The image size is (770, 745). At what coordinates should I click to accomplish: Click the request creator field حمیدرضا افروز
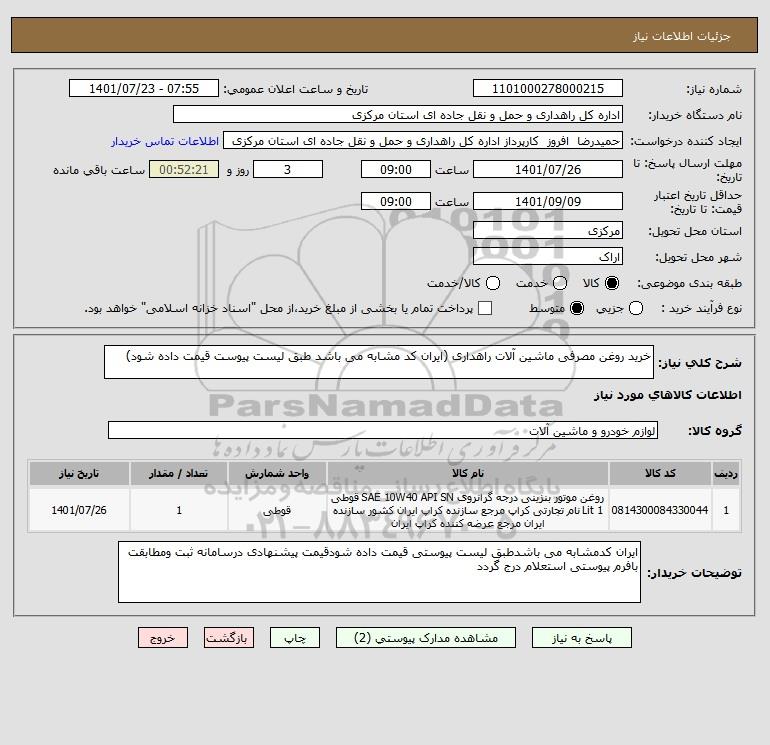423,140
